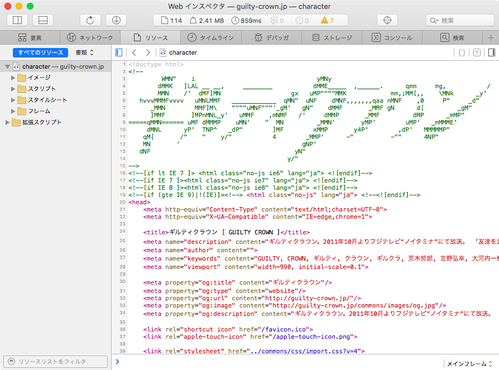Click the resource list filter field
This screenshot has height=370, width=499.
coord(55,361)
